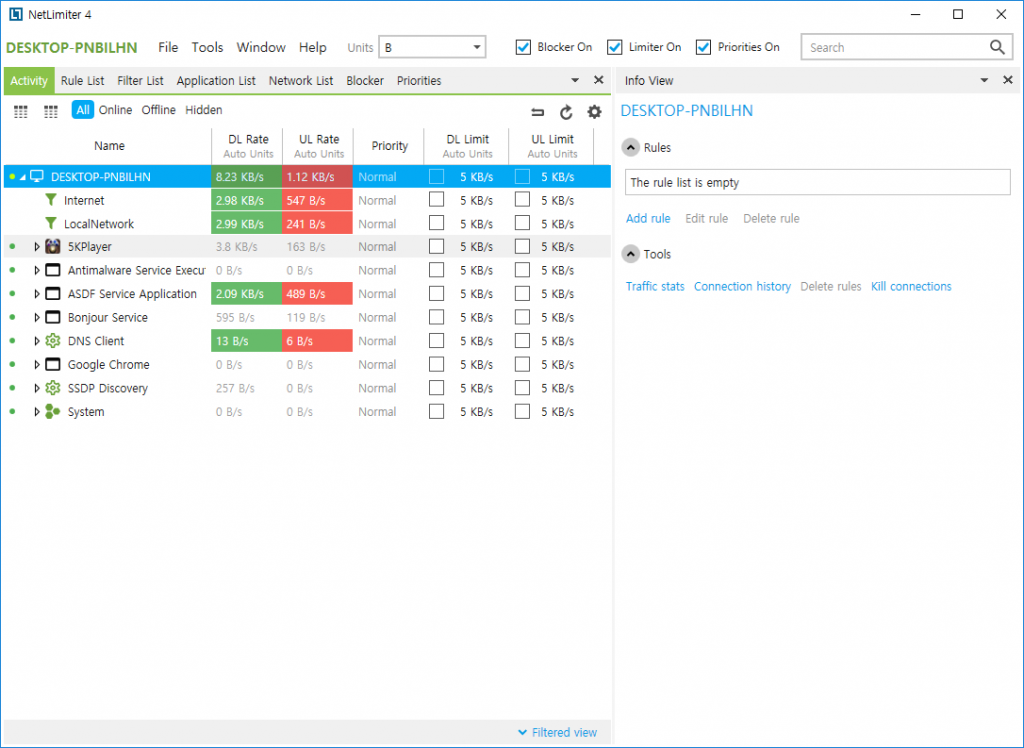
Task: Open activity view settings gear
Action: (594, 112)
